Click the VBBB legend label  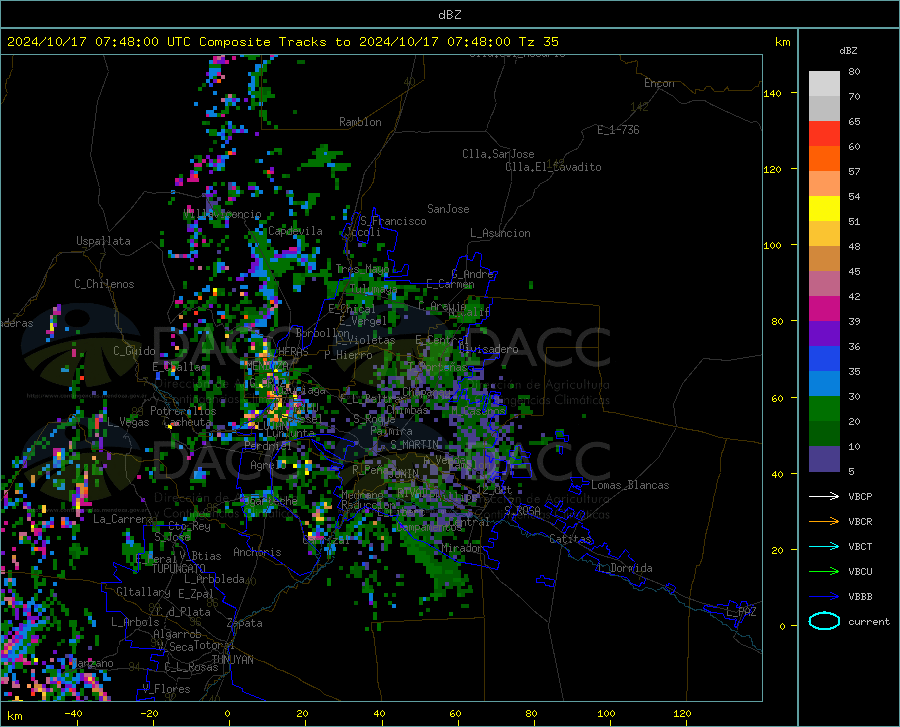click(x=860, y=597)
